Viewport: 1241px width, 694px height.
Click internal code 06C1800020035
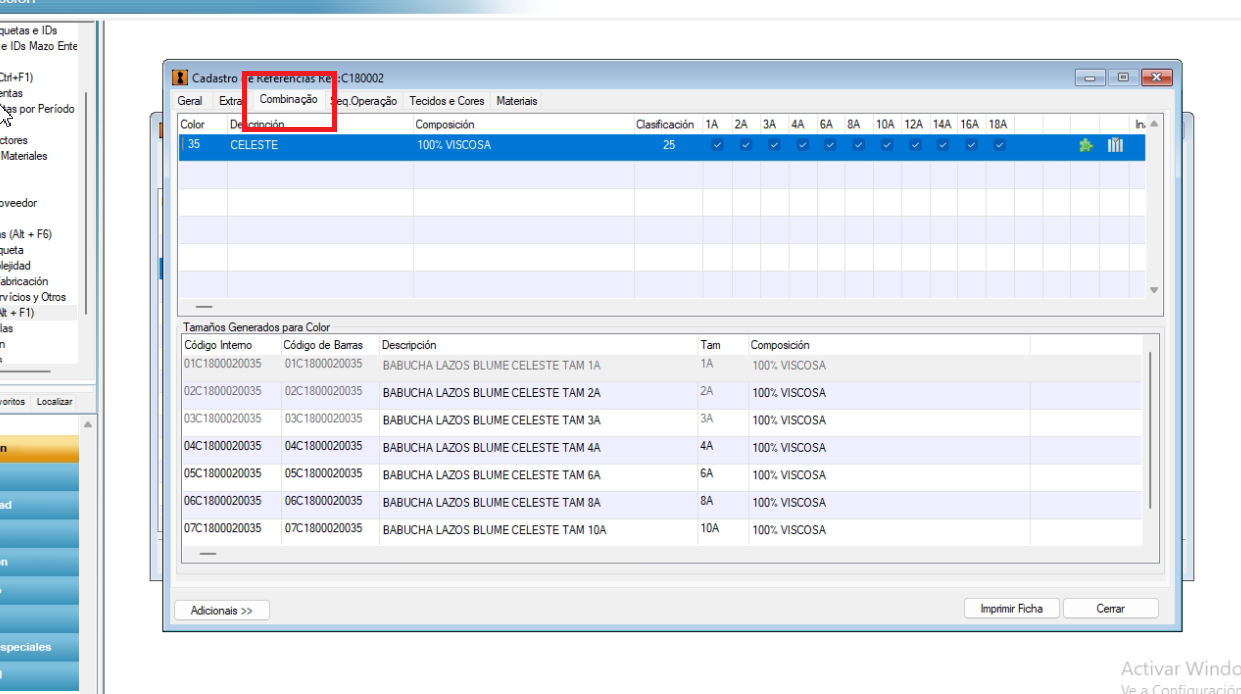click(x=223, y=502)
